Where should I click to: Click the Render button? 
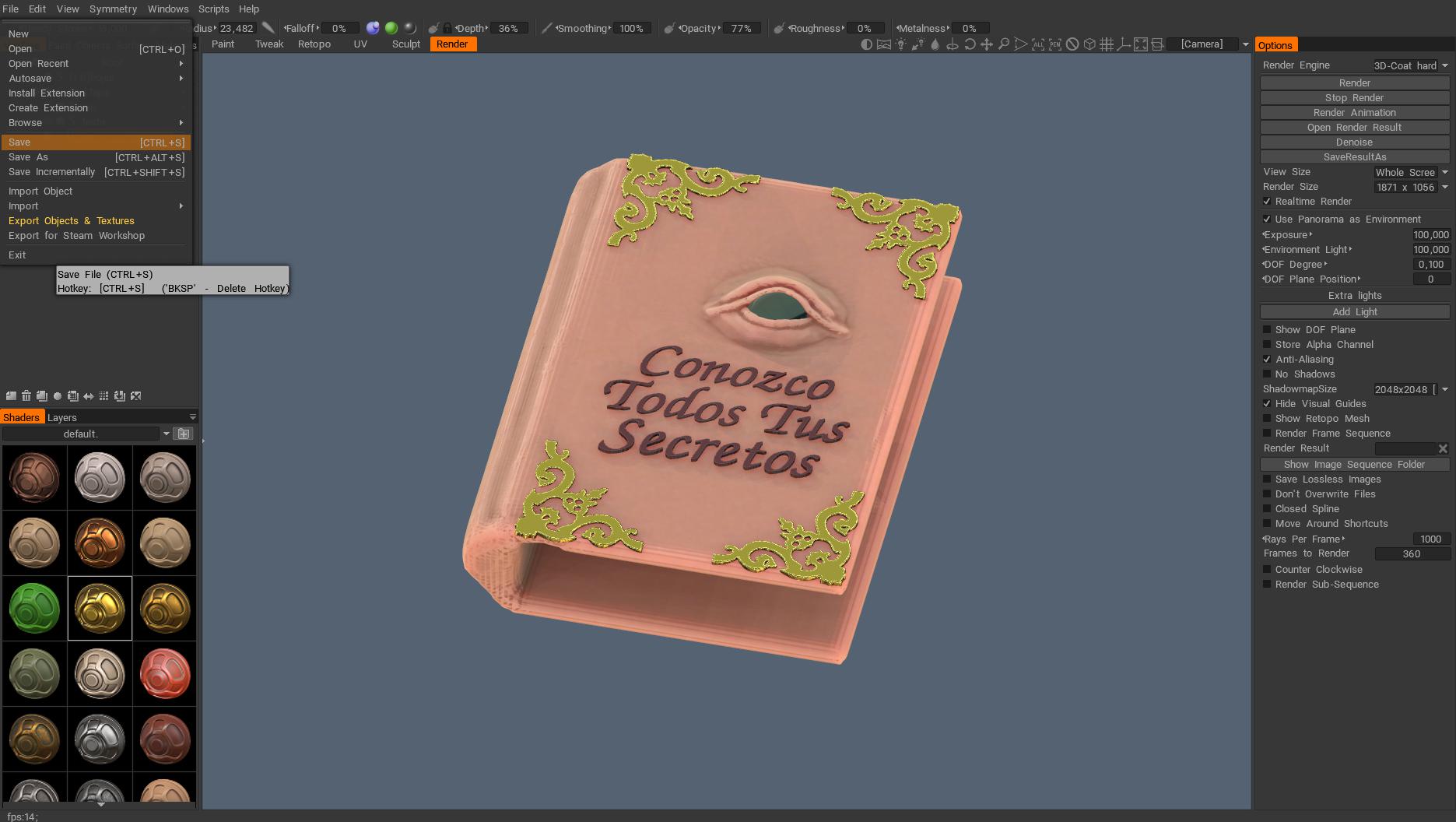1354,83
